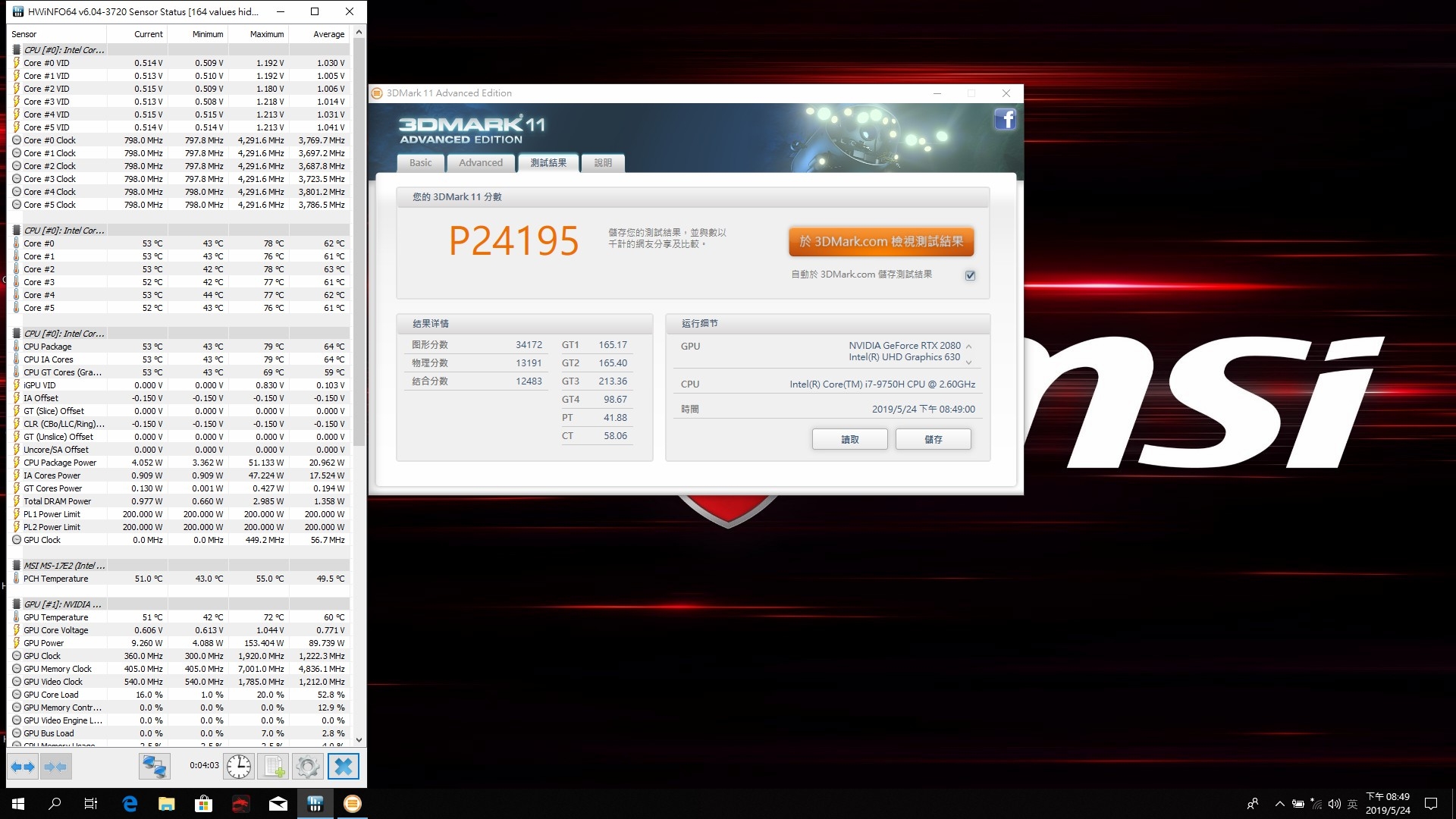Click the NVIDIA GeForce RTX 2080 entry
The image size is (1456, 819).
click(904, 345)
